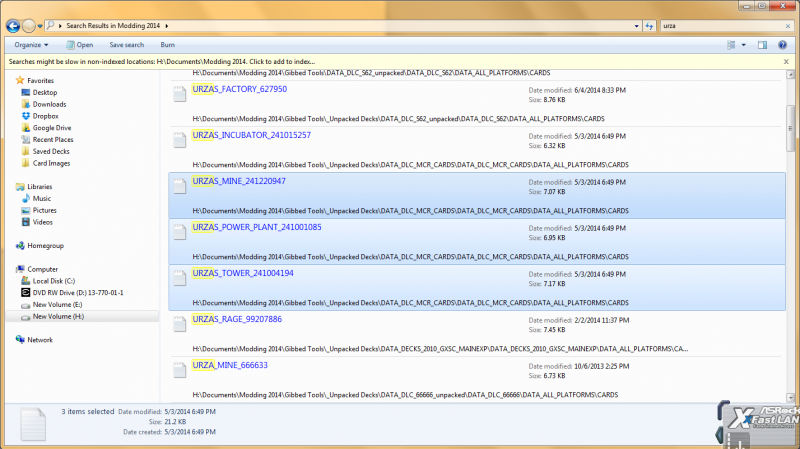Open the view options dropdown arrow
The height and width of the screenshot is (449, 800).
(743, 45)
